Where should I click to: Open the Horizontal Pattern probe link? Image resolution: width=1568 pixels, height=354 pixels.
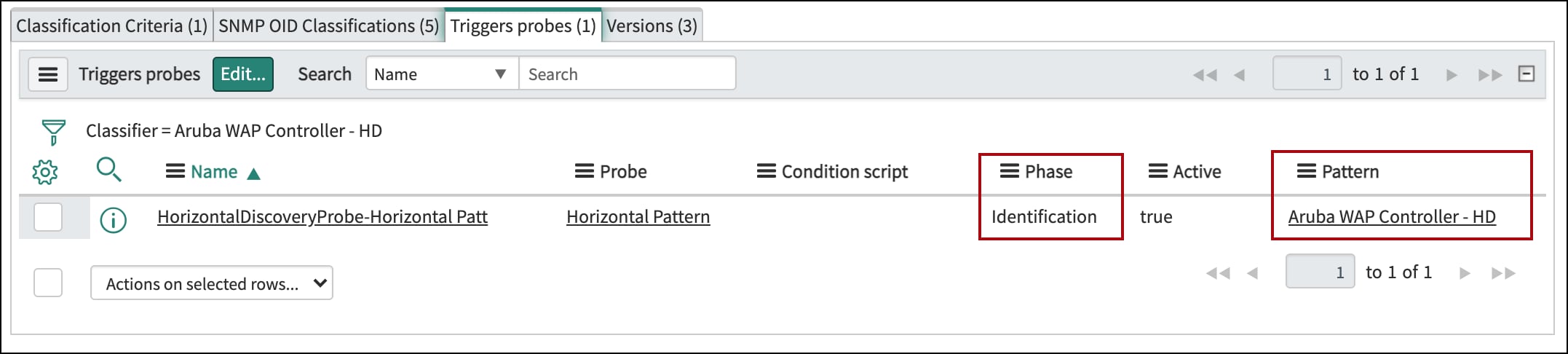point(638,217)
